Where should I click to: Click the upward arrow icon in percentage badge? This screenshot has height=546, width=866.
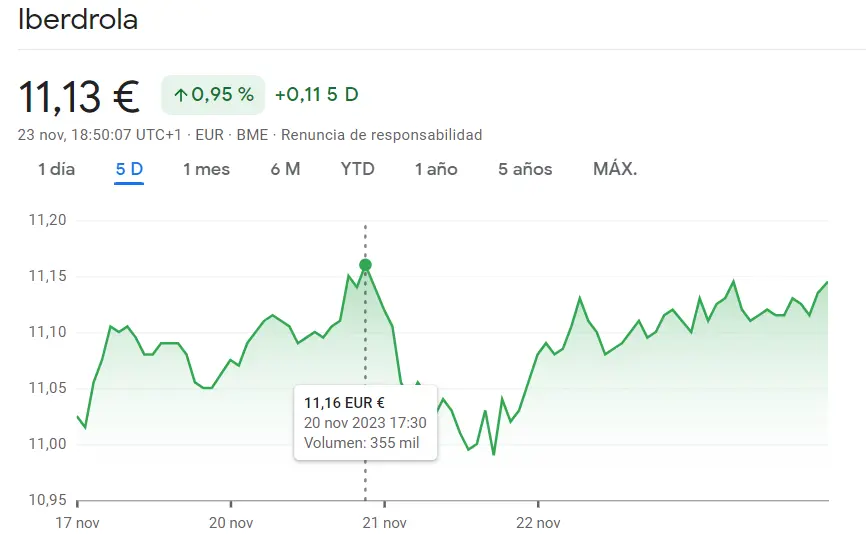181,96
